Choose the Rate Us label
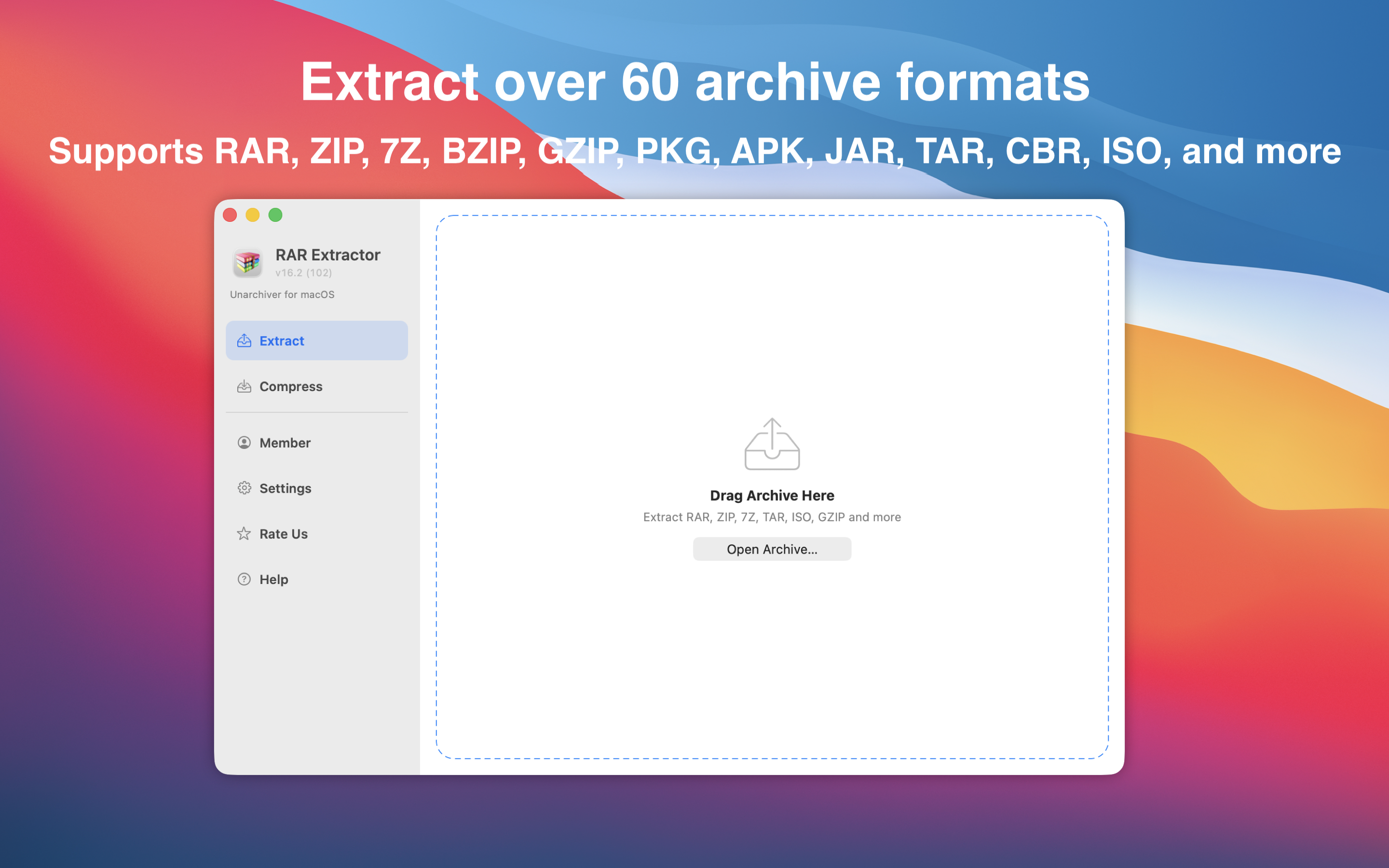This screenshot has height=868, width=1389. [284, 534]
